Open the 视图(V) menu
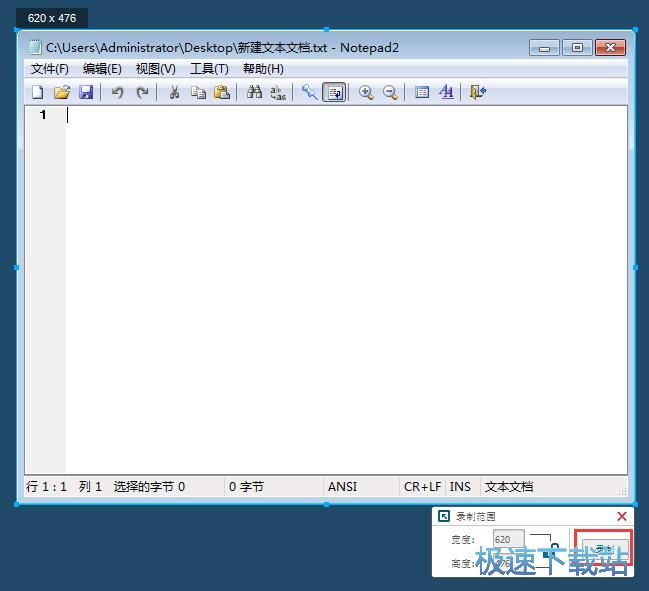 (156, 69)
